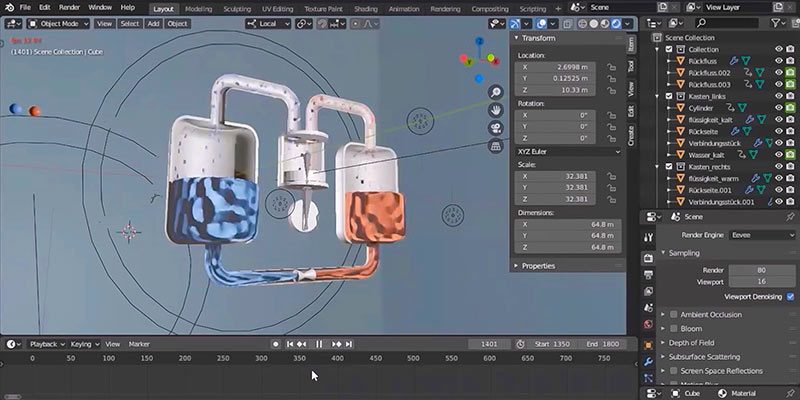This screenshot has width=800, height=400.
Task: Open the Object Mode dropdown
Action: click(58, 23)
